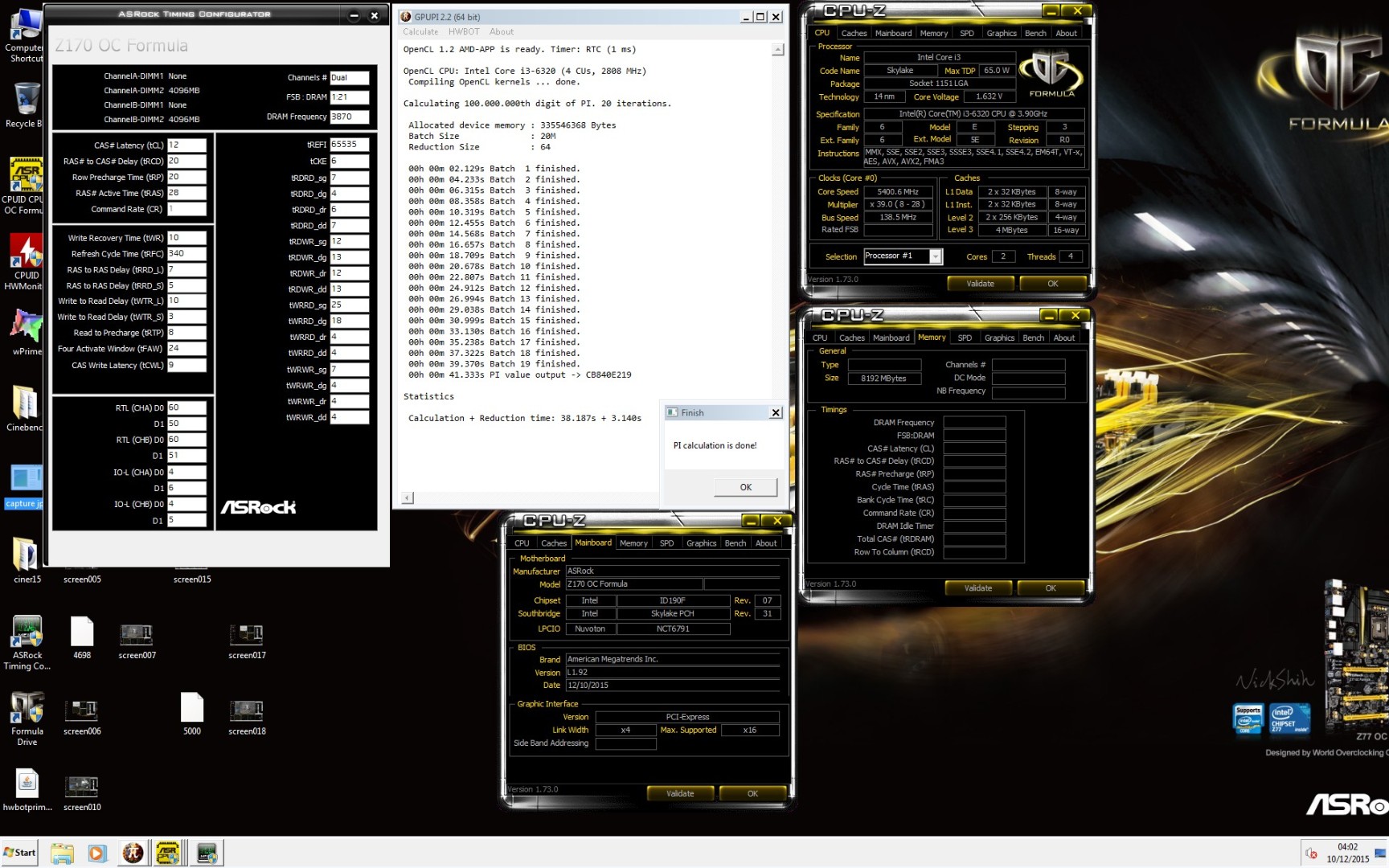Open SPD tab in top CPU-Z window

(967, 33)
